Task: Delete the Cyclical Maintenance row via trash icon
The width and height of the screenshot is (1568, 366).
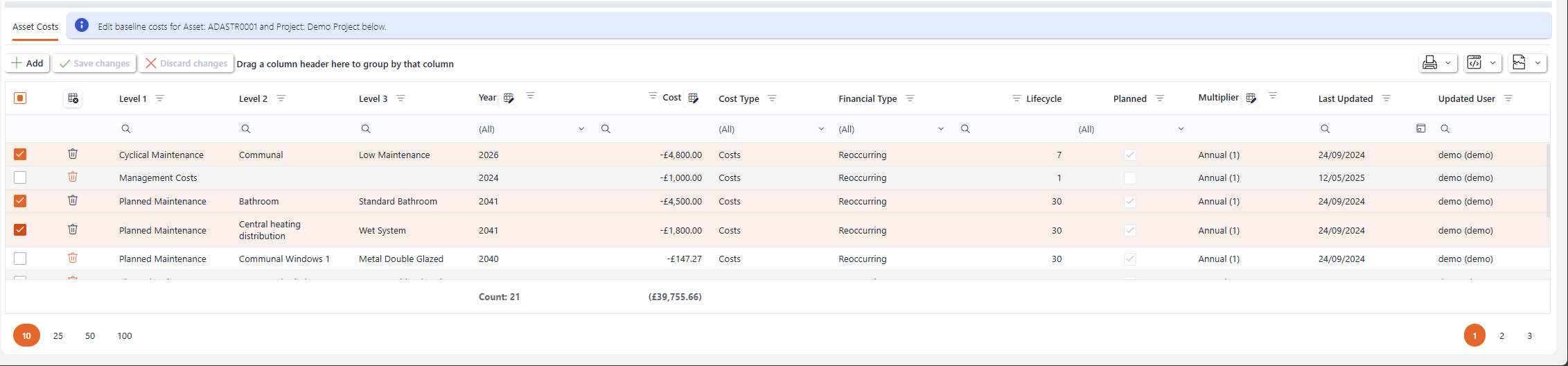Action: (73, 155)
